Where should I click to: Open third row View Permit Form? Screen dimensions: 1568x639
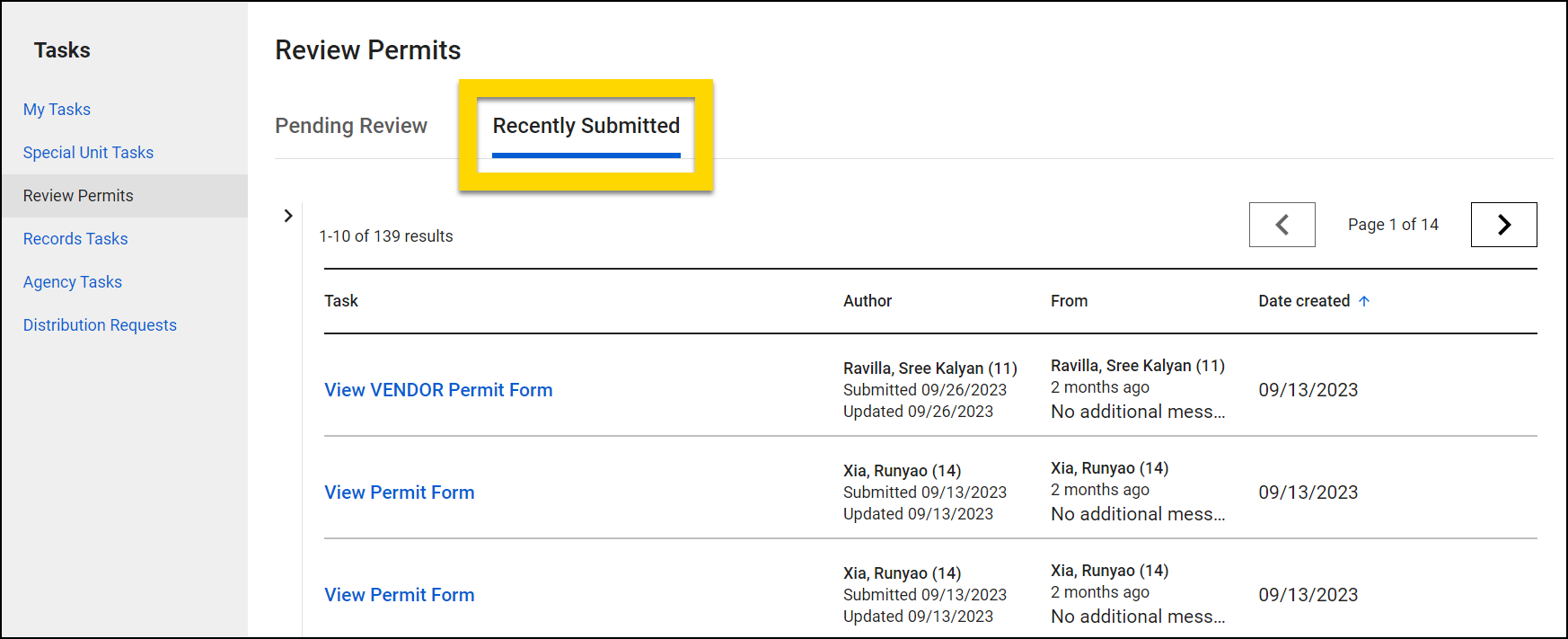400,595
